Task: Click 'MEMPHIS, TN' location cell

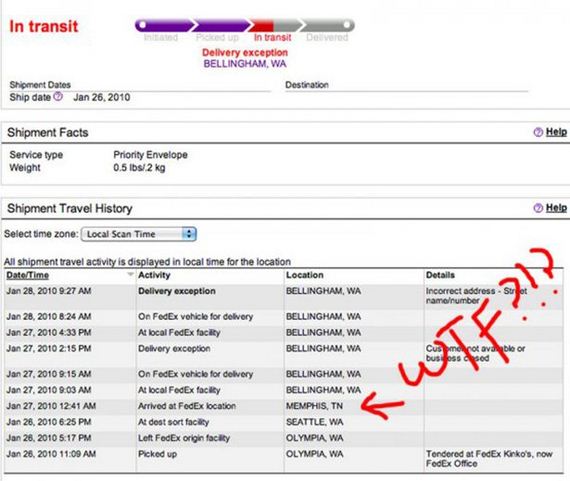Action: (314, 406)
